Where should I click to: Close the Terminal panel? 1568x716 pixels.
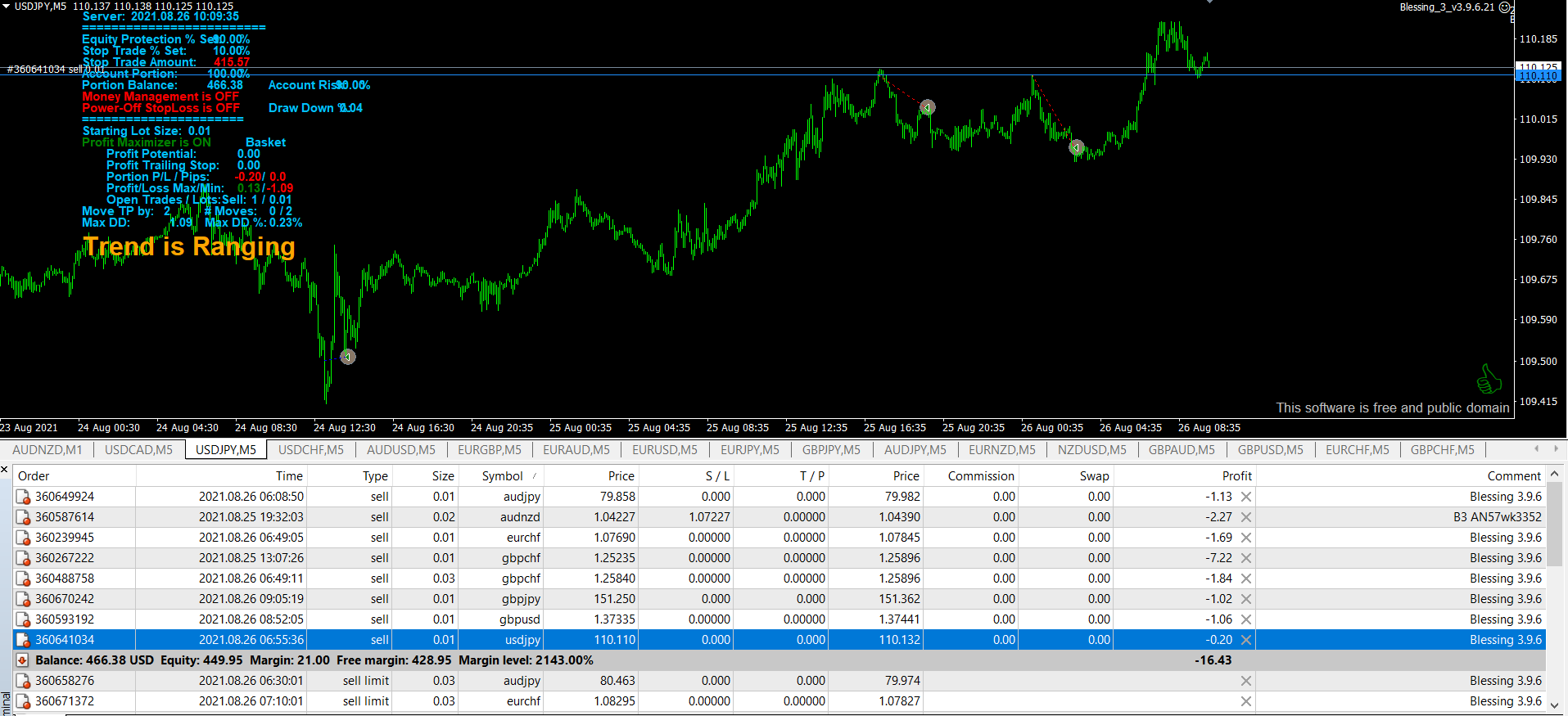coord(5,470)
